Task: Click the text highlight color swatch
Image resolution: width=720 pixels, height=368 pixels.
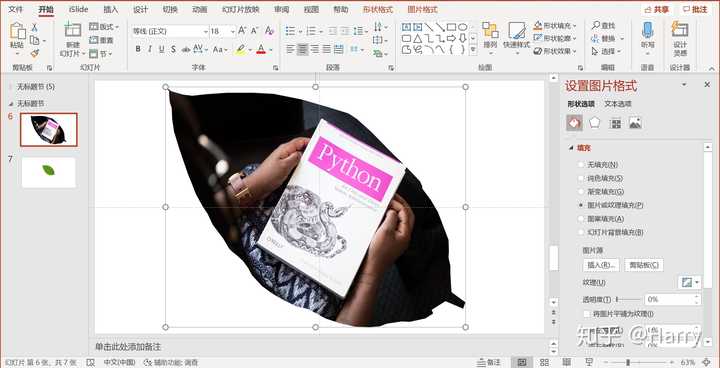Action: pyautogui.click(x=240, y=49)
